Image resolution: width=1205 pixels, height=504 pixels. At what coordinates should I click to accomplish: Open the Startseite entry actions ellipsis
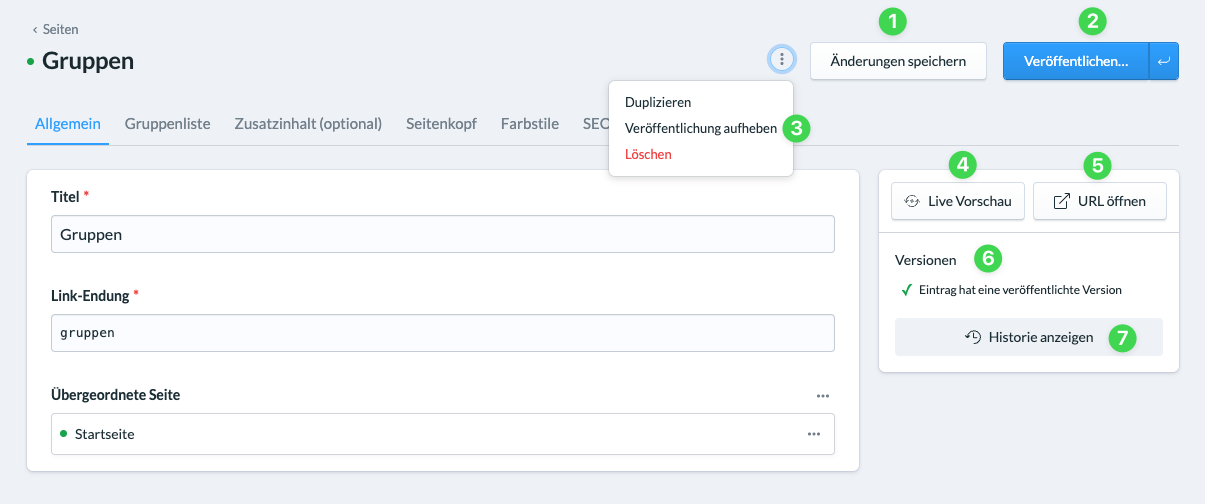814,434
